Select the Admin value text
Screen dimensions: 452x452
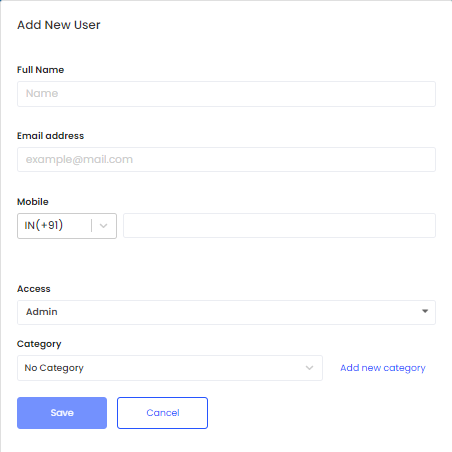[42, 312]
